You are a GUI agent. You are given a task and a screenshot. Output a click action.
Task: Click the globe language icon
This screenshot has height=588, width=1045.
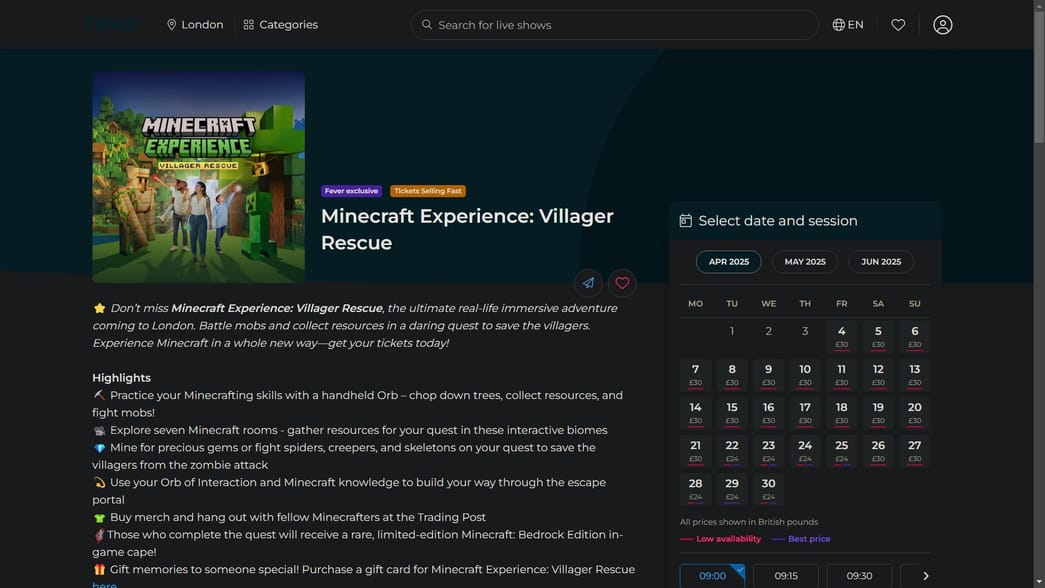click(836, 24)
